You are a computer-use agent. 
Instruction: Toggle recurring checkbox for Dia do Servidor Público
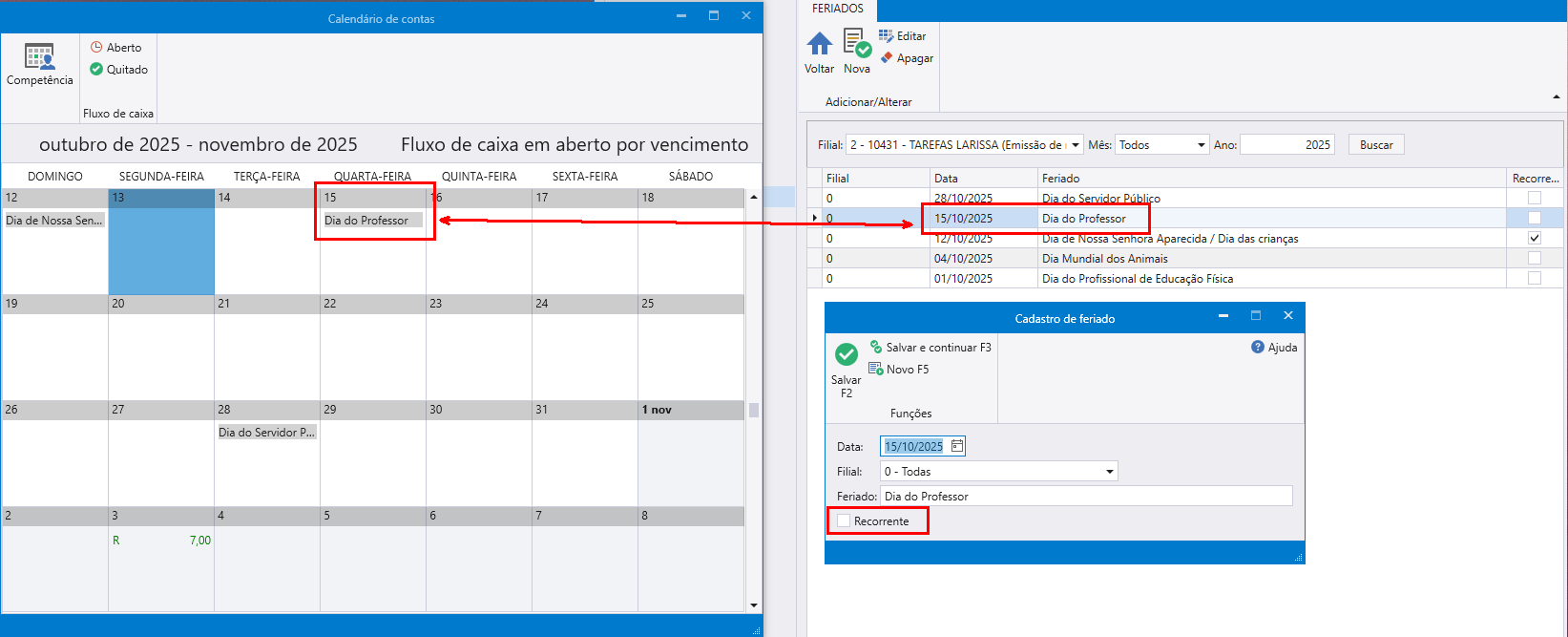[x=1534, y=199]
